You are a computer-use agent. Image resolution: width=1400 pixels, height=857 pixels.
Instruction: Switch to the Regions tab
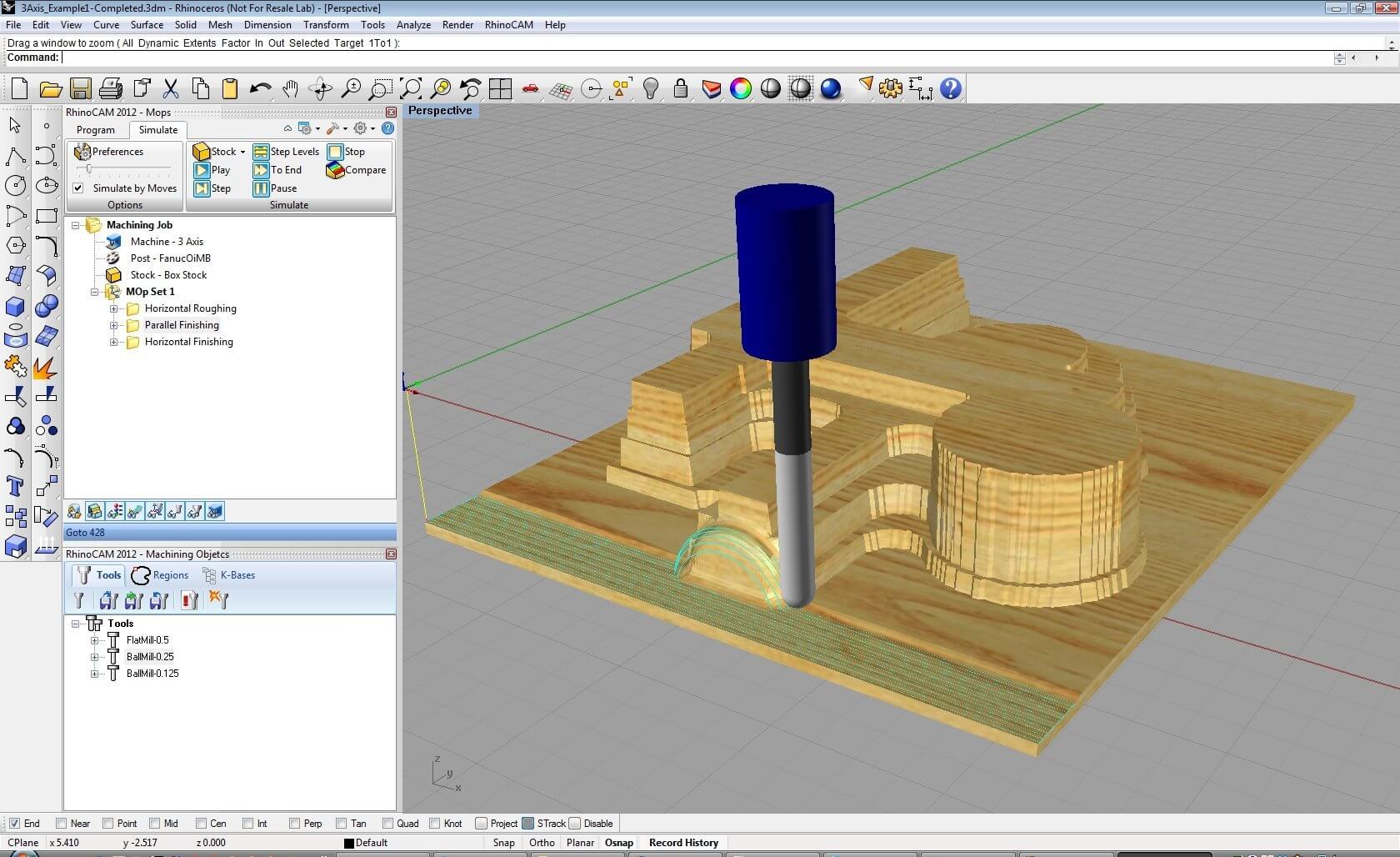coord(161,575)
